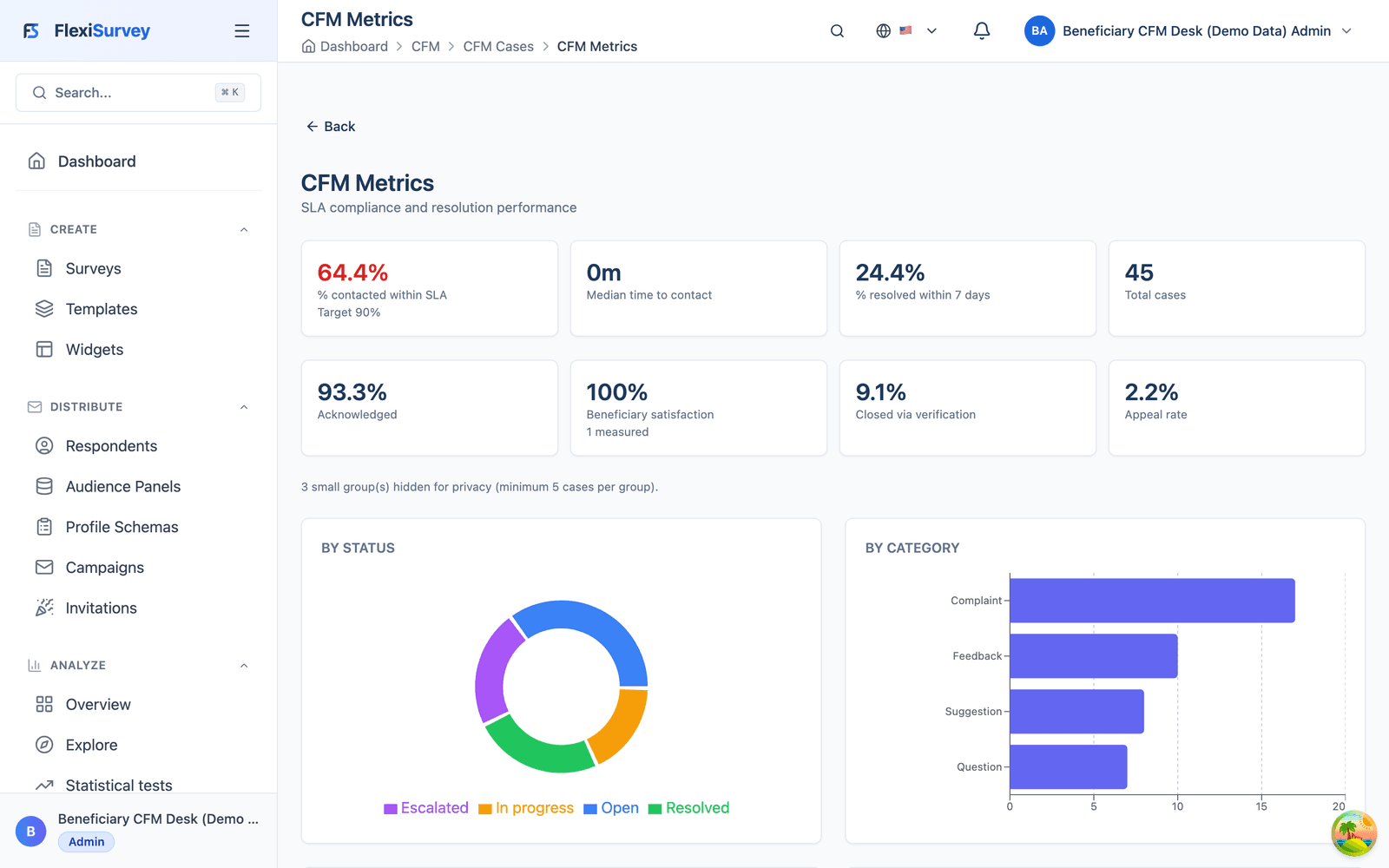Click the Open legend swatch
This screenshot has height=868, width=1389.
[590, 809]
